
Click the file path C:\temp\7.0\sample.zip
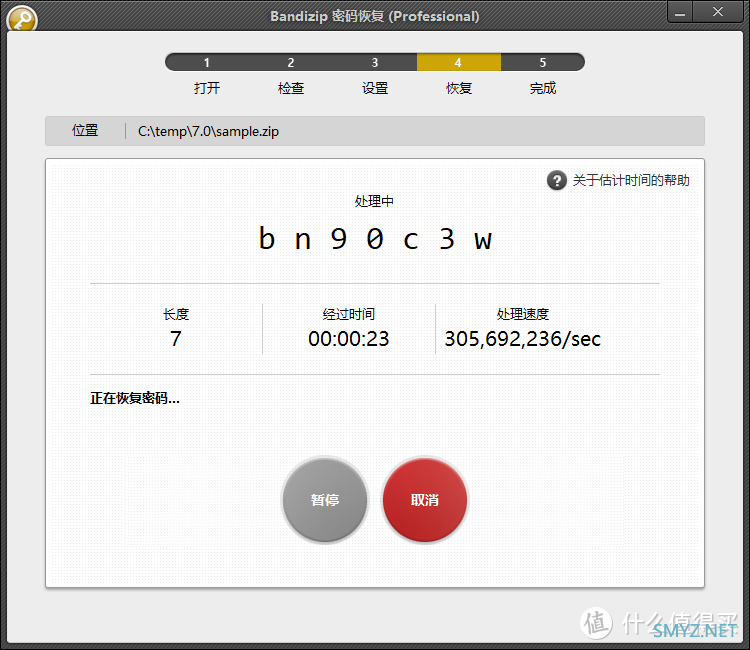click(x=209, y=131)
